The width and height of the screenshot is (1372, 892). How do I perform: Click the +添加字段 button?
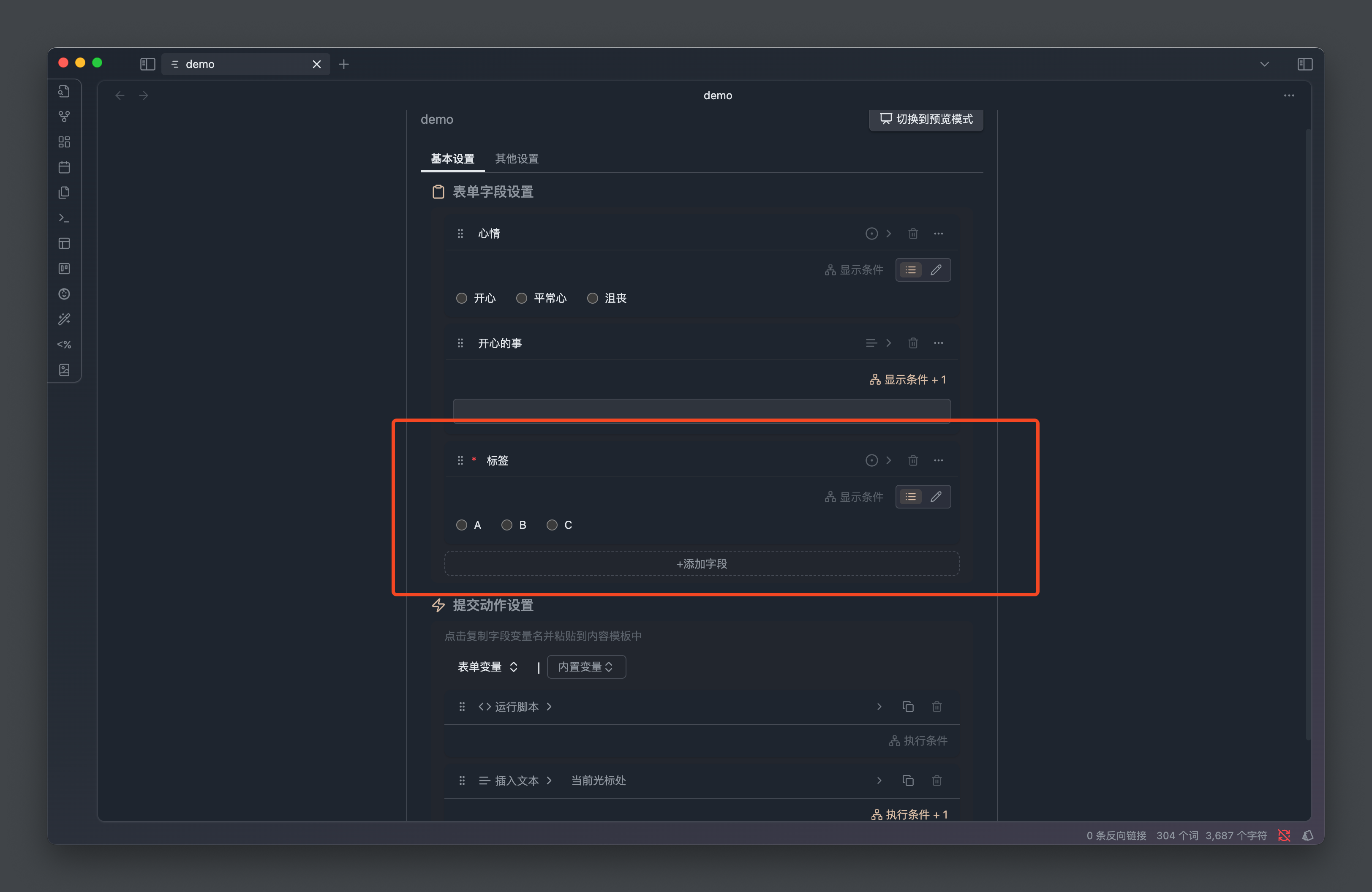pyautogui.click(x=701, y=563)
